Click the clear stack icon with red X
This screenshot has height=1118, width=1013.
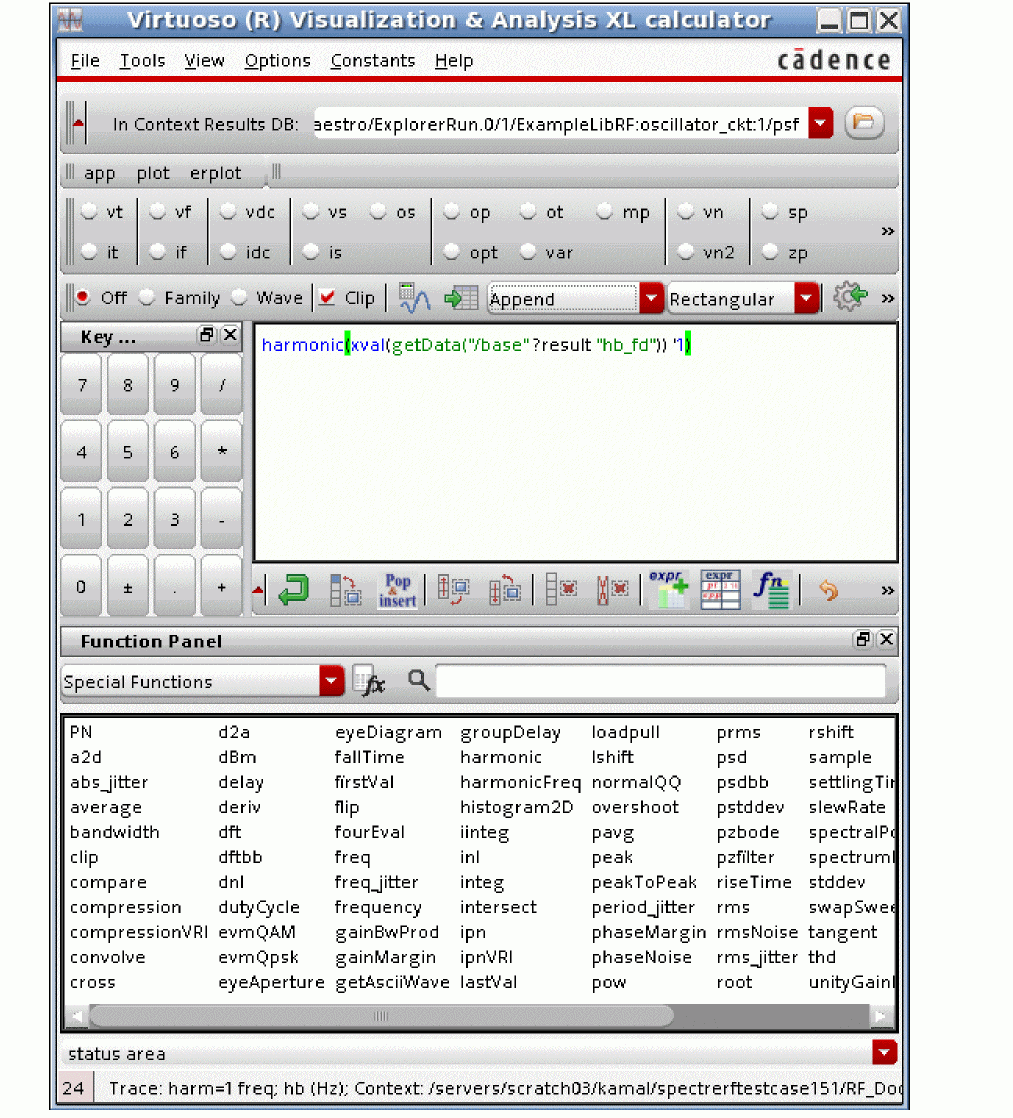pyautogui.click(x=561, y=590)
